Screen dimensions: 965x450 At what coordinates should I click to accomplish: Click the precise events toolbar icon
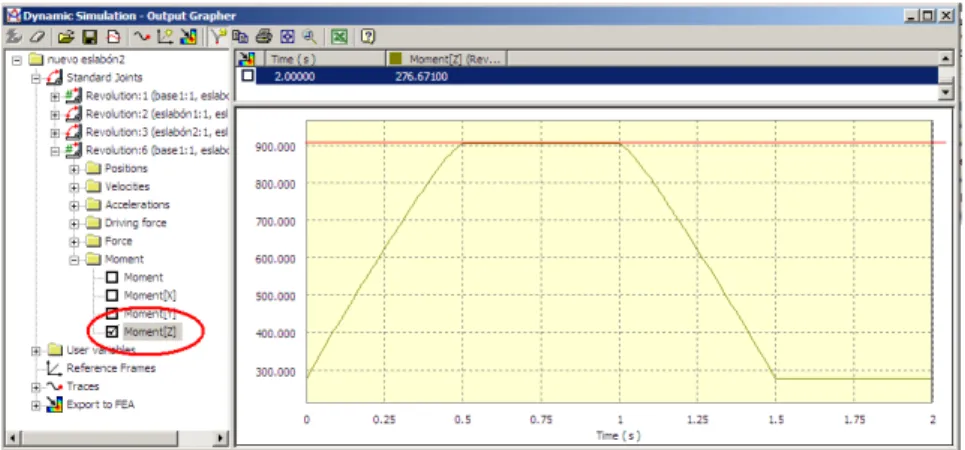217,37
